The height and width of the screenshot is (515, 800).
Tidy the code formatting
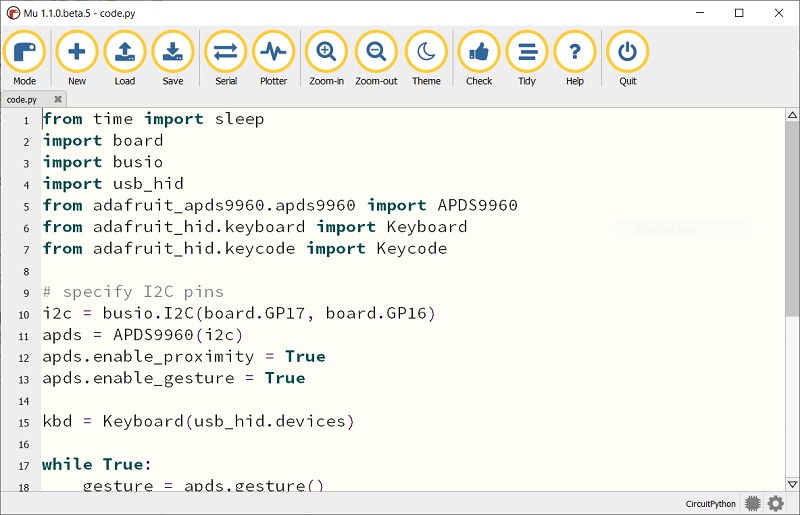(527, 52)
